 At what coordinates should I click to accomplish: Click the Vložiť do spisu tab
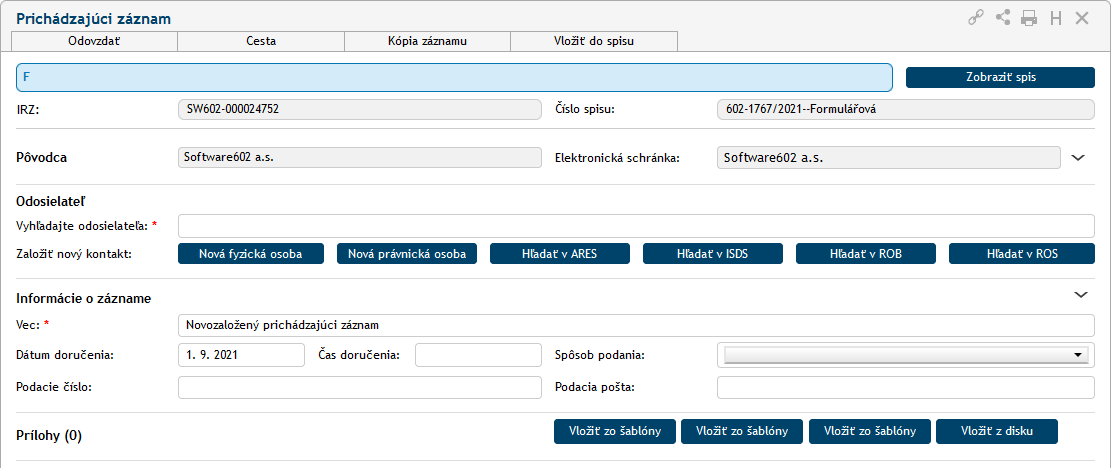coord(594,42)
